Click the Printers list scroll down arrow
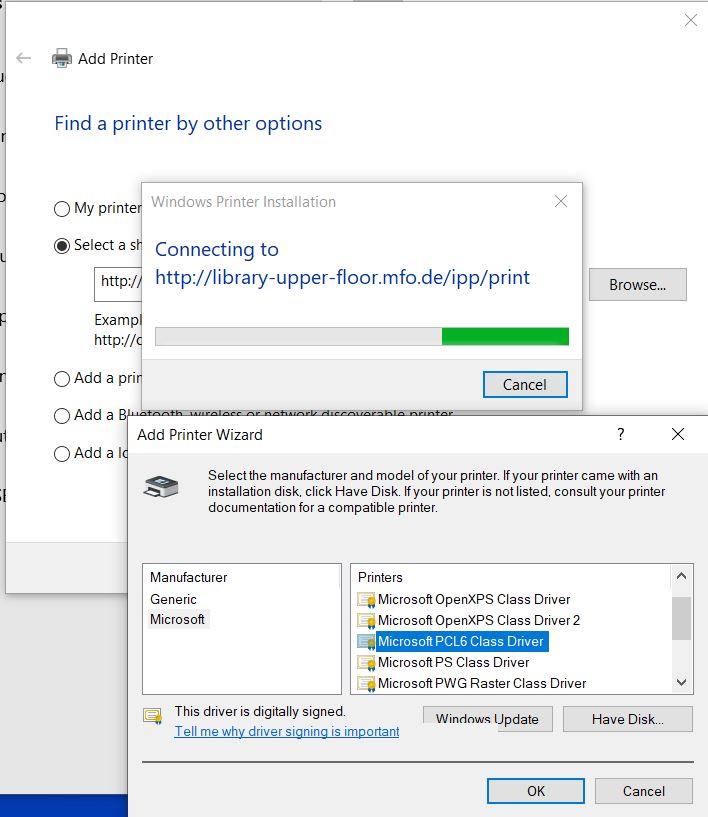This screenshot has height=817, width=708. click(681, 682)
